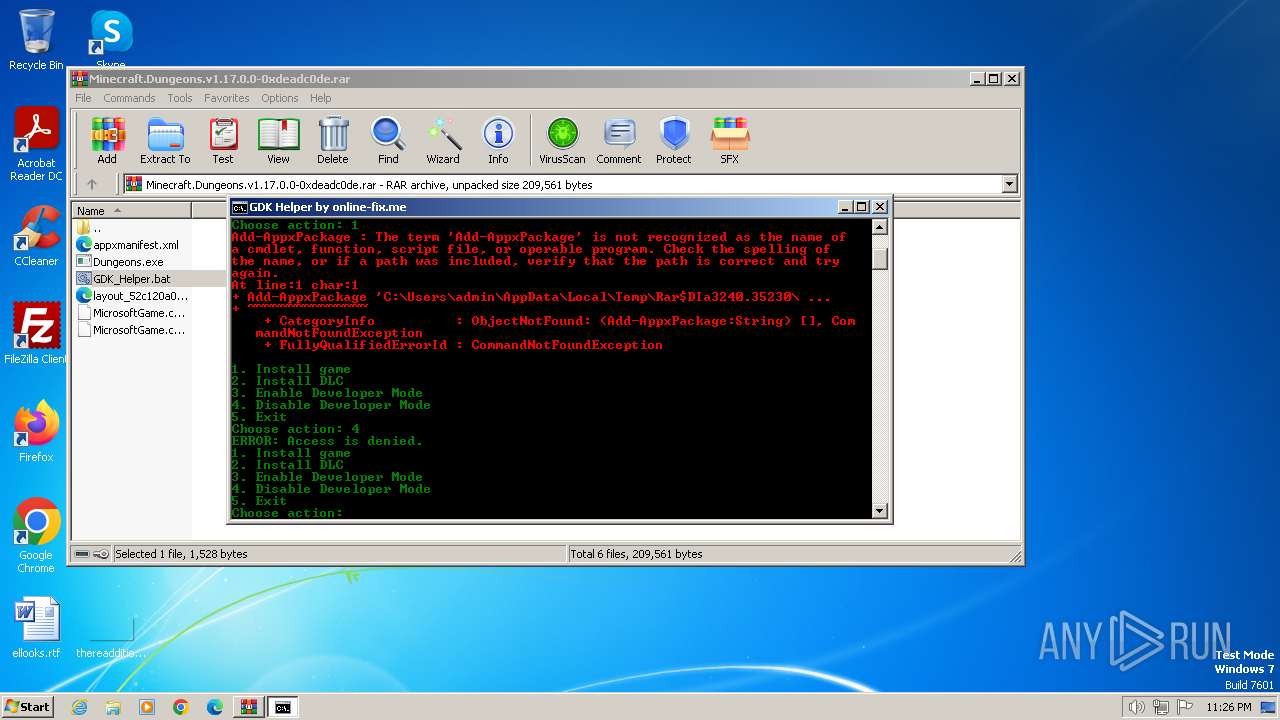This screenshot has height=720, width=1280.
Task: Select the layout_52c120a0 file
Action: point(132,296)
